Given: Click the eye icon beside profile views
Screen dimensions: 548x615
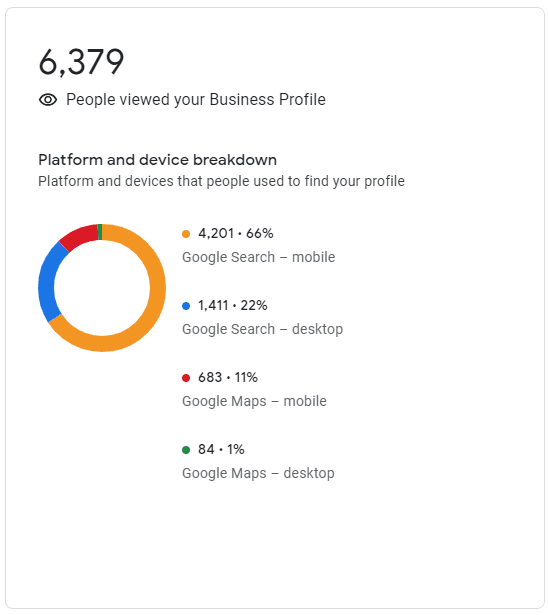Looking at the screenshot, I should coord(48,100).
